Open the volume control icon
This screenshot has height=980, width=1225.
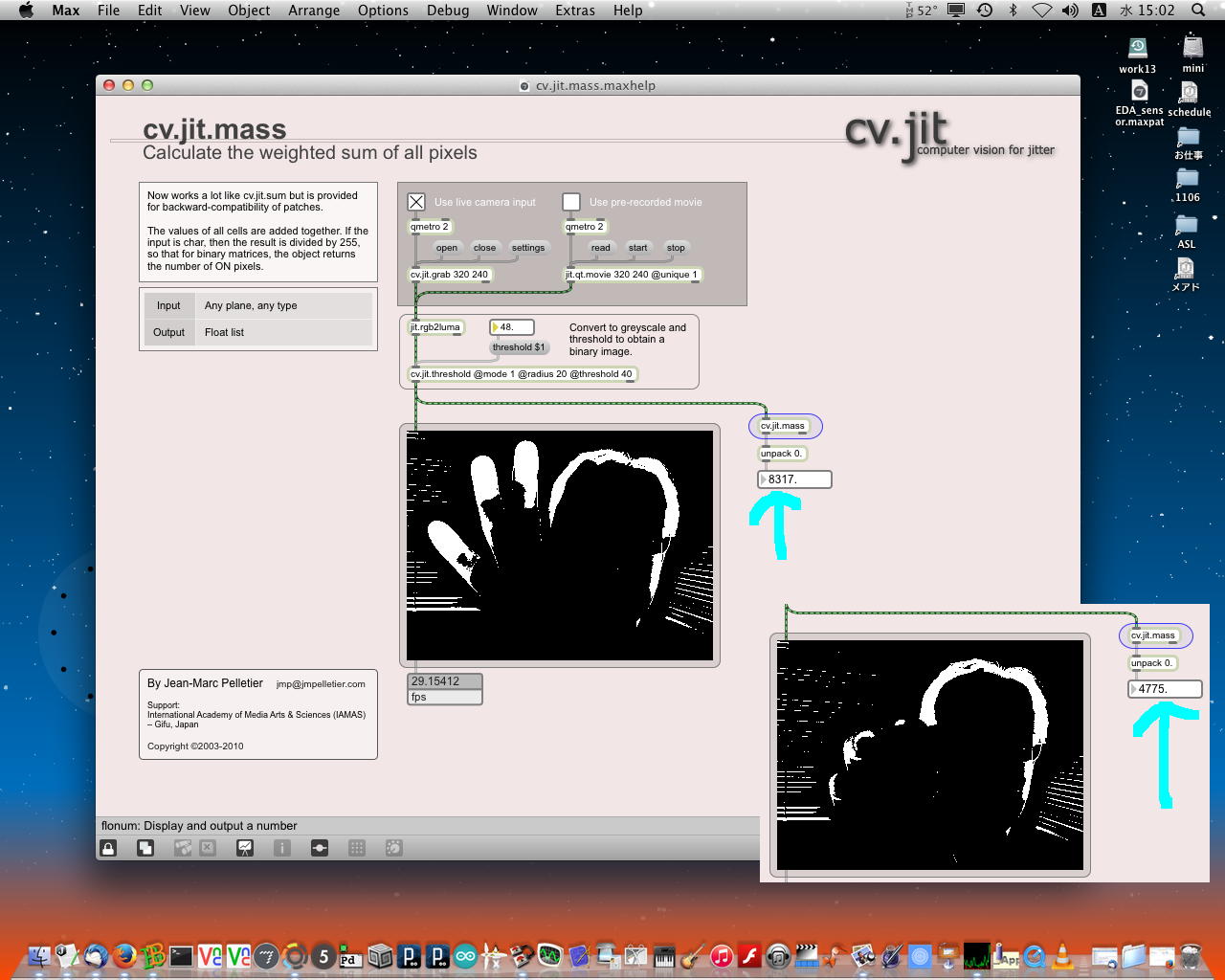coord(1070,11)
